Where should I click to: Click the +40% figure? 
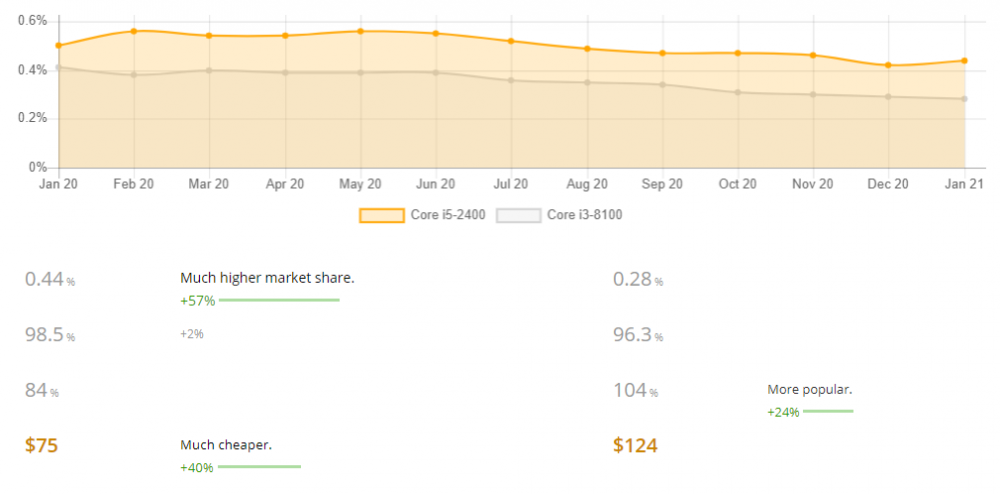197,468
